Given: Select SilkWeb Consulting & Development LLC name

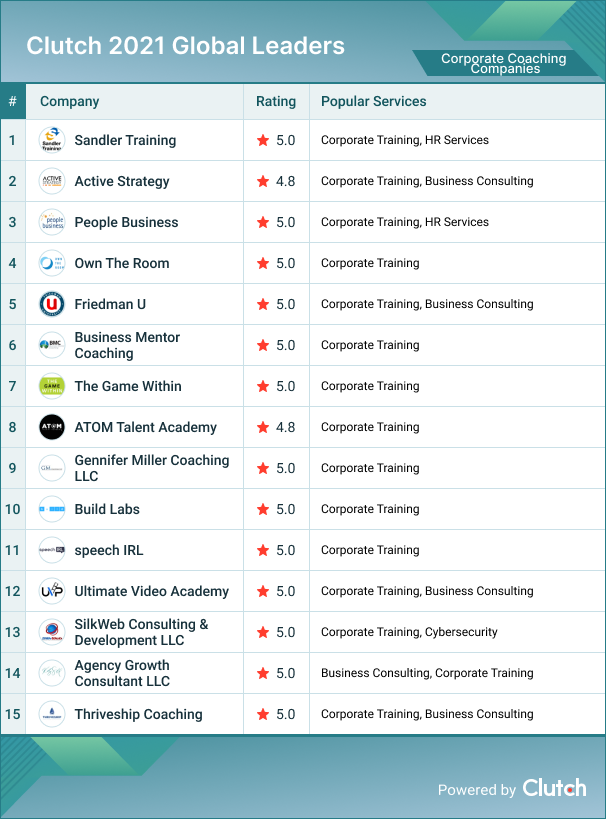Looking at the screenshot, I should pyautogui.click(x=141, y=632).
